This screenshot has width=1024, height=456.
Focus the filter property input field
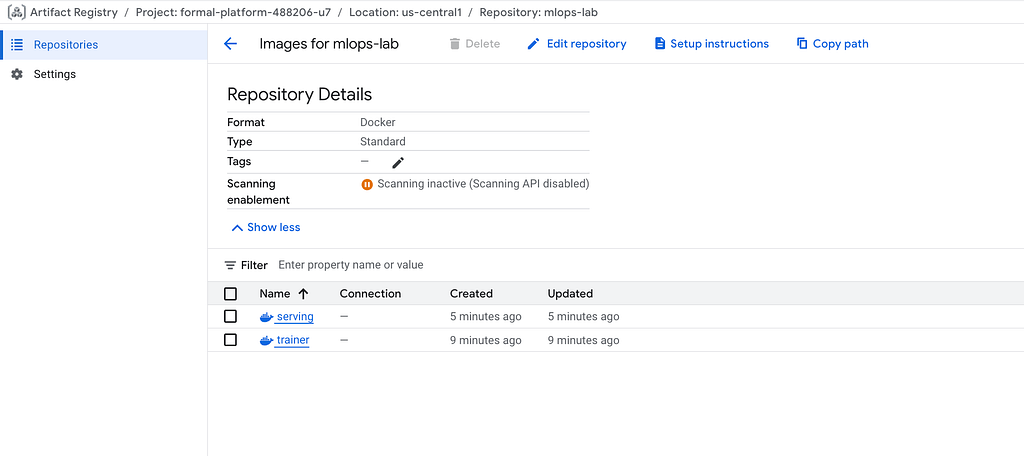[351, 265]
